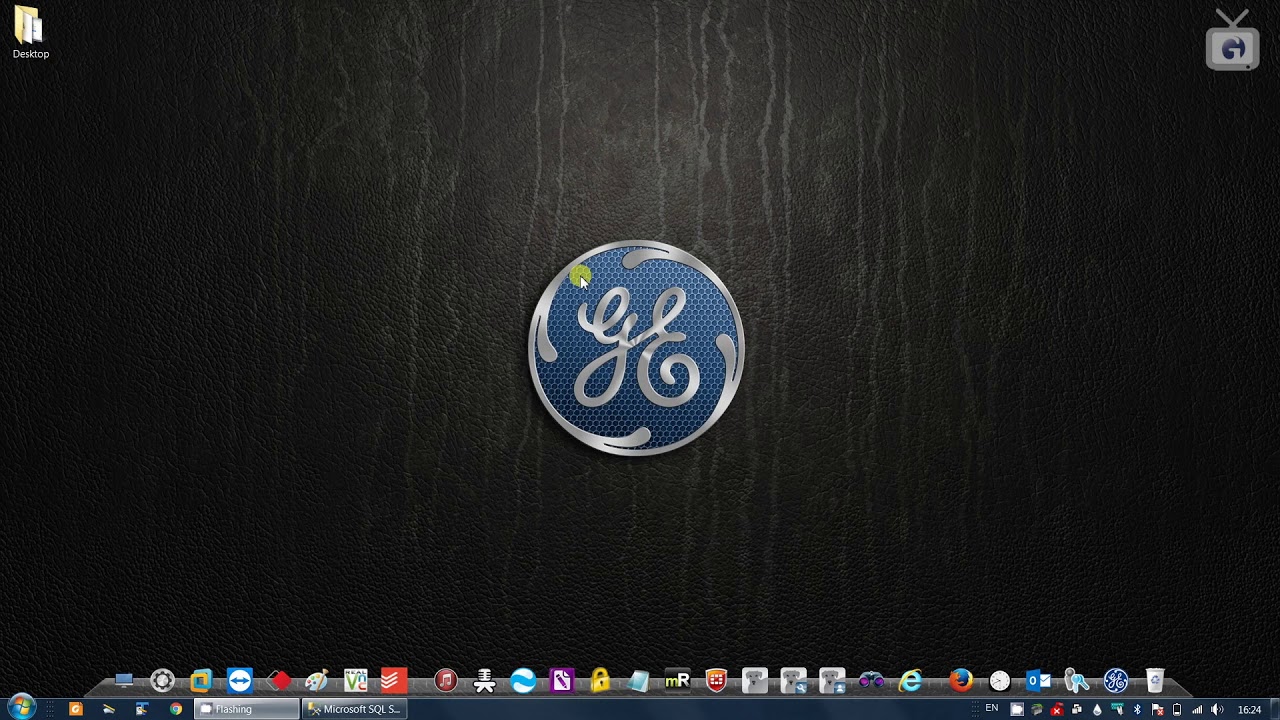Launch the paint palette app in dock
Image resolution: width=1280 pixels, height=720 pixels.
(x=317, y=681)
